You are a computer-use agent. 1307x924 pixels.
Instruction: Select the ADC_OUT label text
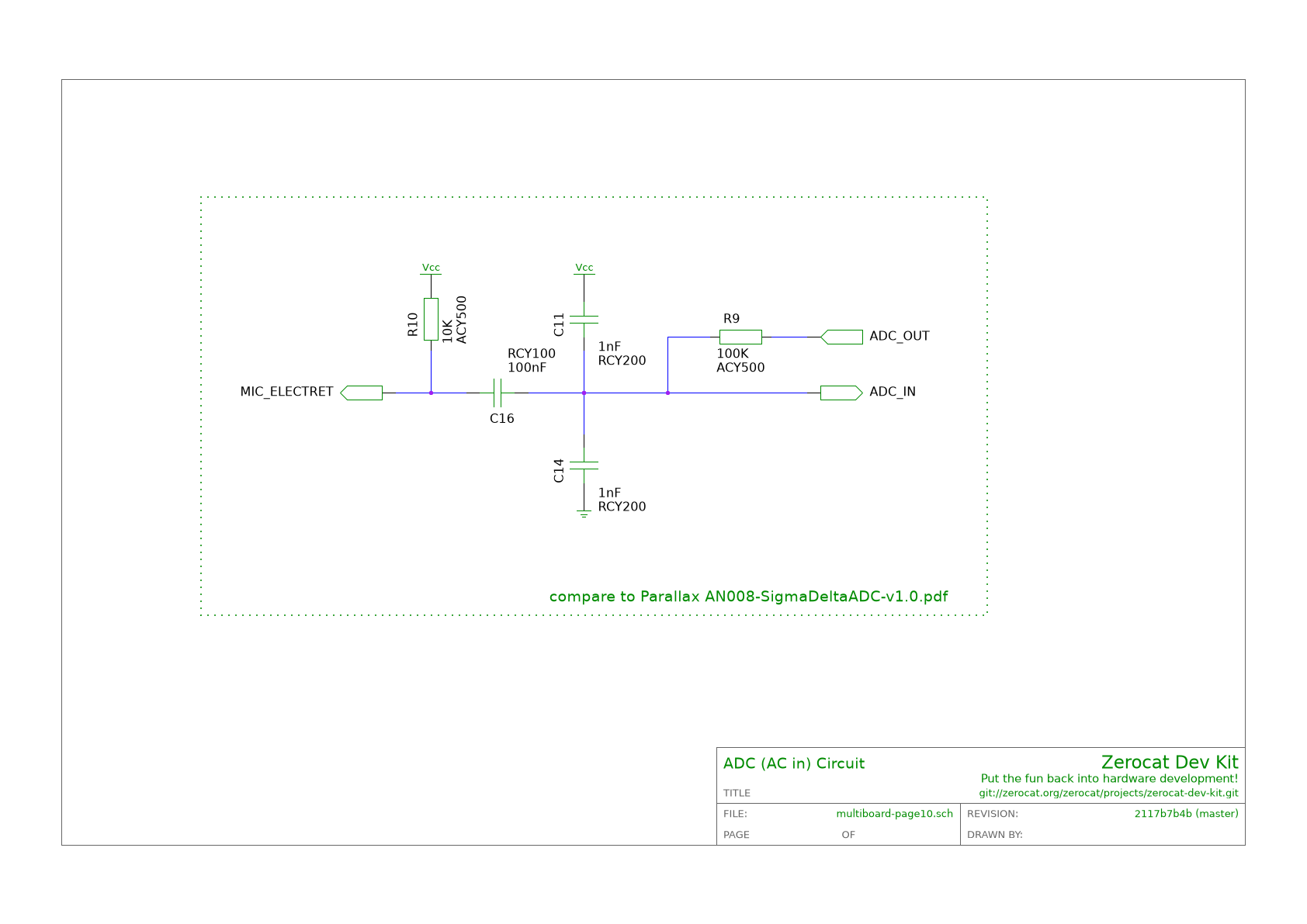[x=900, y=336]
